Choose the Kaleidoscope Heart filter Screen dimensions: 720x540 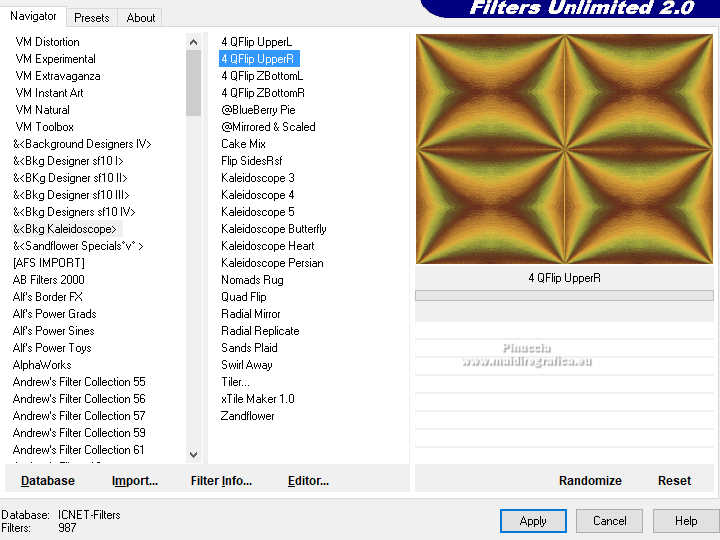click(268, 246)
